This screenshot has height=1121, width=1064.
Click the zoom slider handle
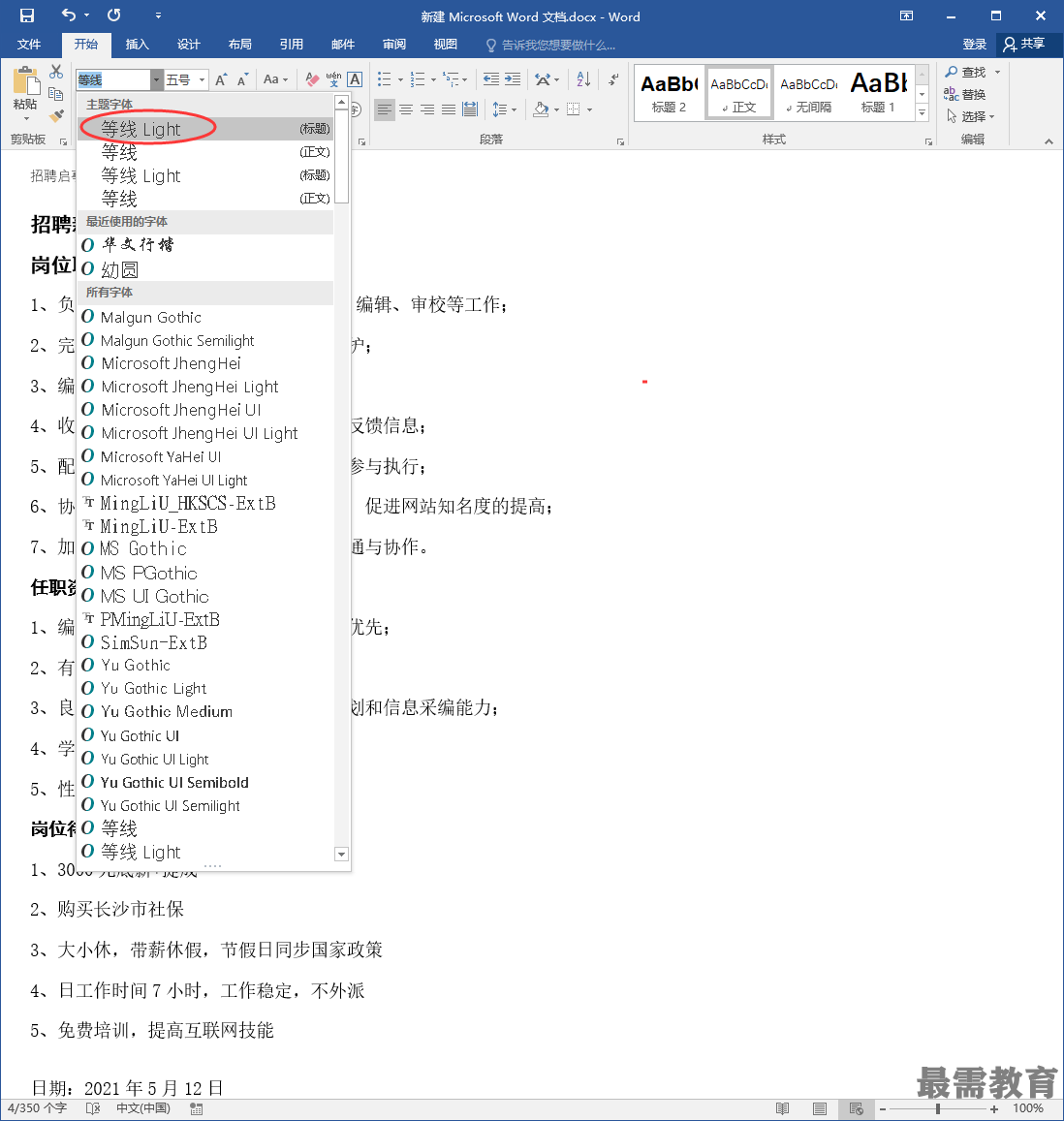(937, 1108)
